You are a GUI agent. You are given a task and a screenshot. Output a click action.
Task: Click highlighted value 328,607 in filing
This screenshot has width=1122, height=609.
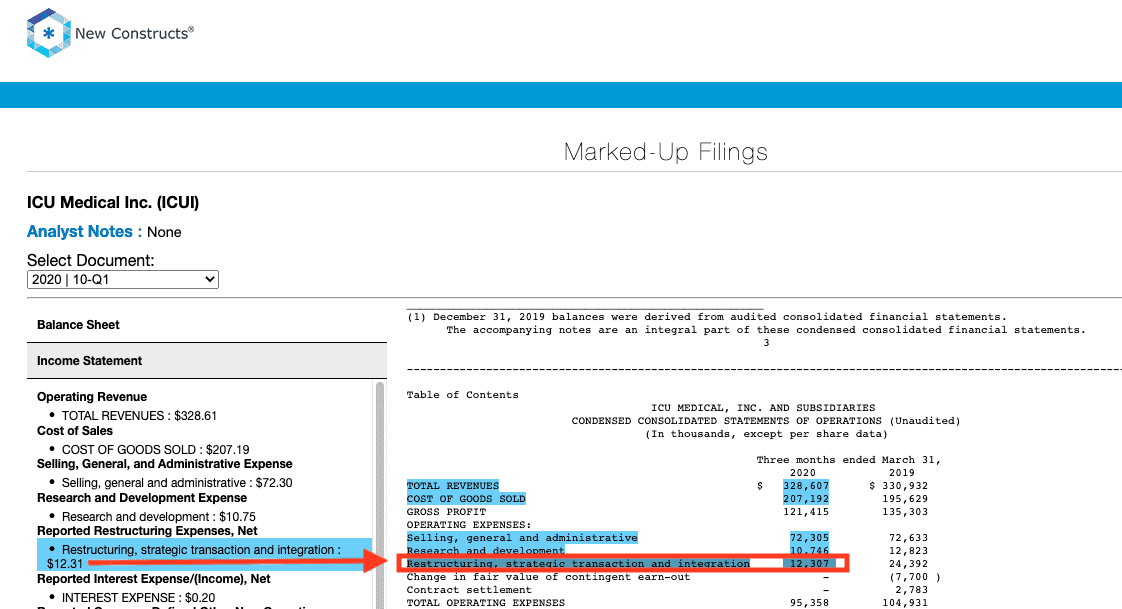(806, 485)
